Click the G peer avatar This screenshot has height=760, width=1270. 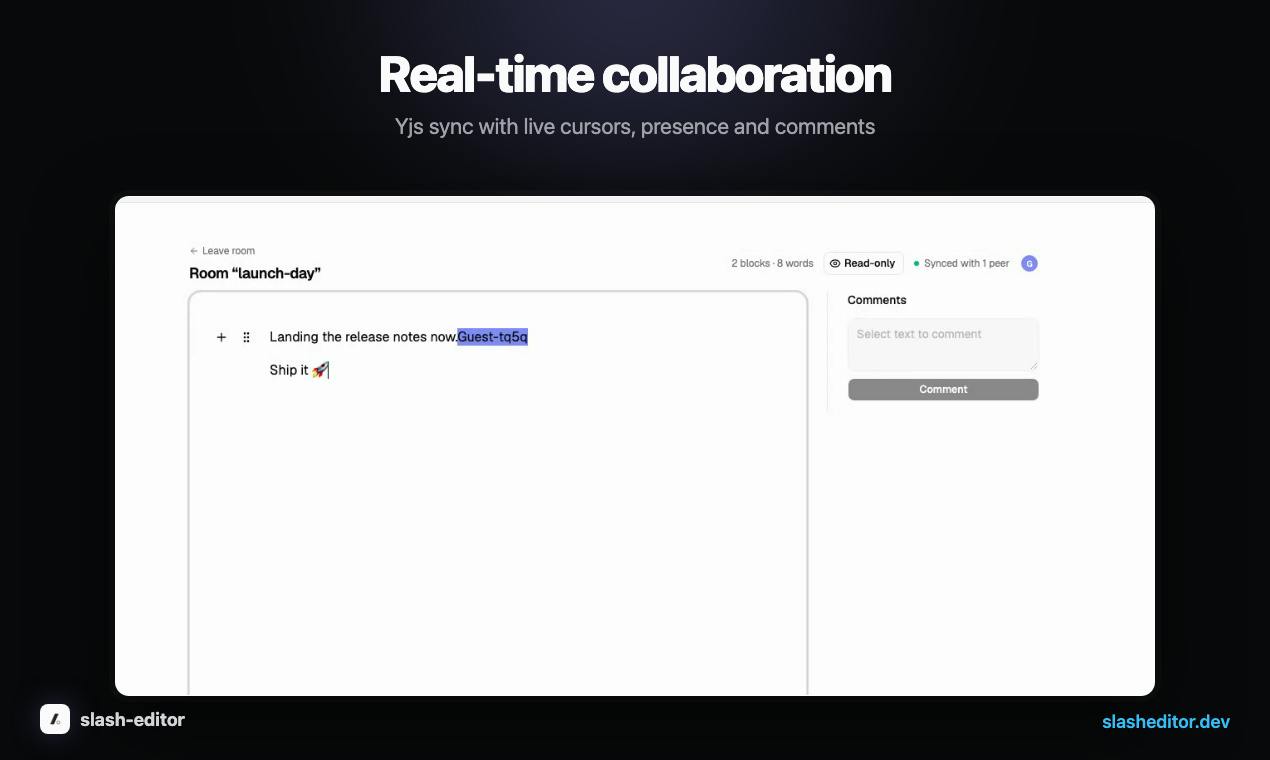(x=1029, y=263)
